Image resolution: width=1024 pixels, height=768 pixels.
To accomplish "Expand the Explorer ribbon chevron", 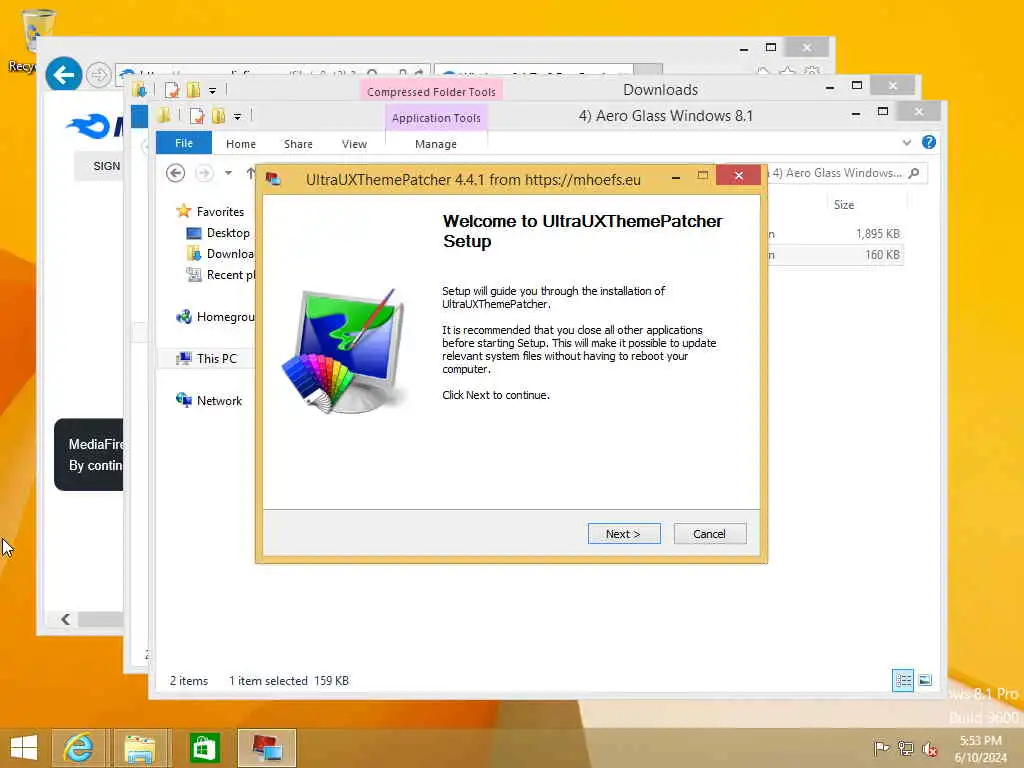I will 906,142.
